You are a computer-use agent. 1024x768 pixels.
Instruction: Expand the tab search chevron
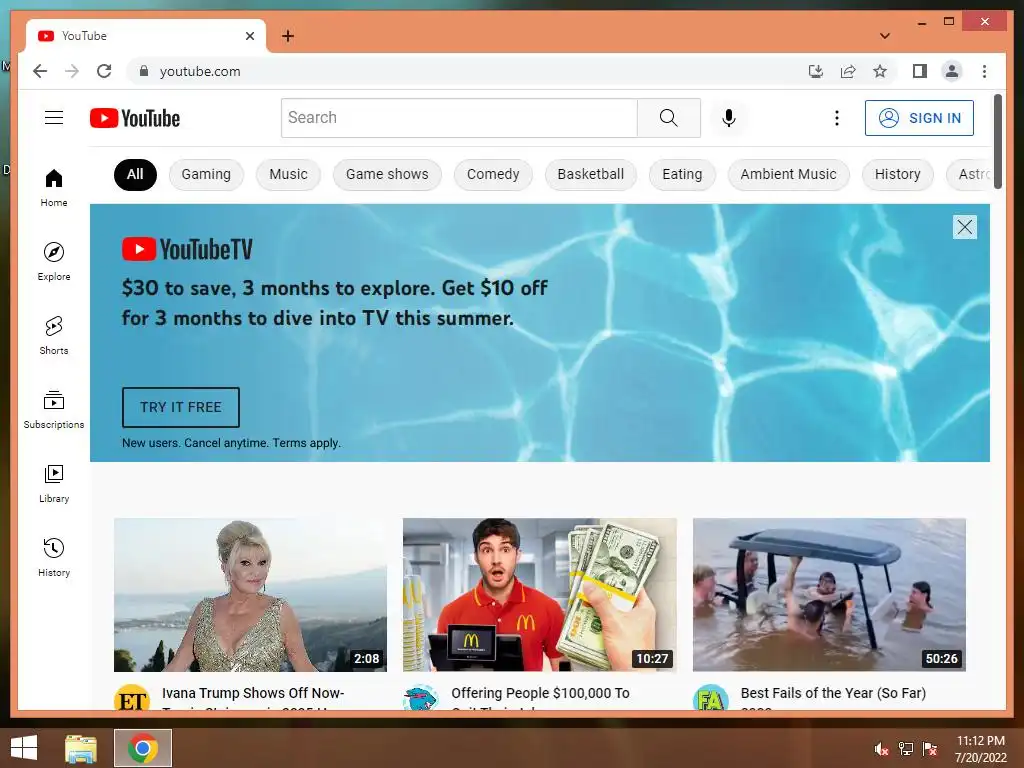pyautogui.click(x=885, y=36)
